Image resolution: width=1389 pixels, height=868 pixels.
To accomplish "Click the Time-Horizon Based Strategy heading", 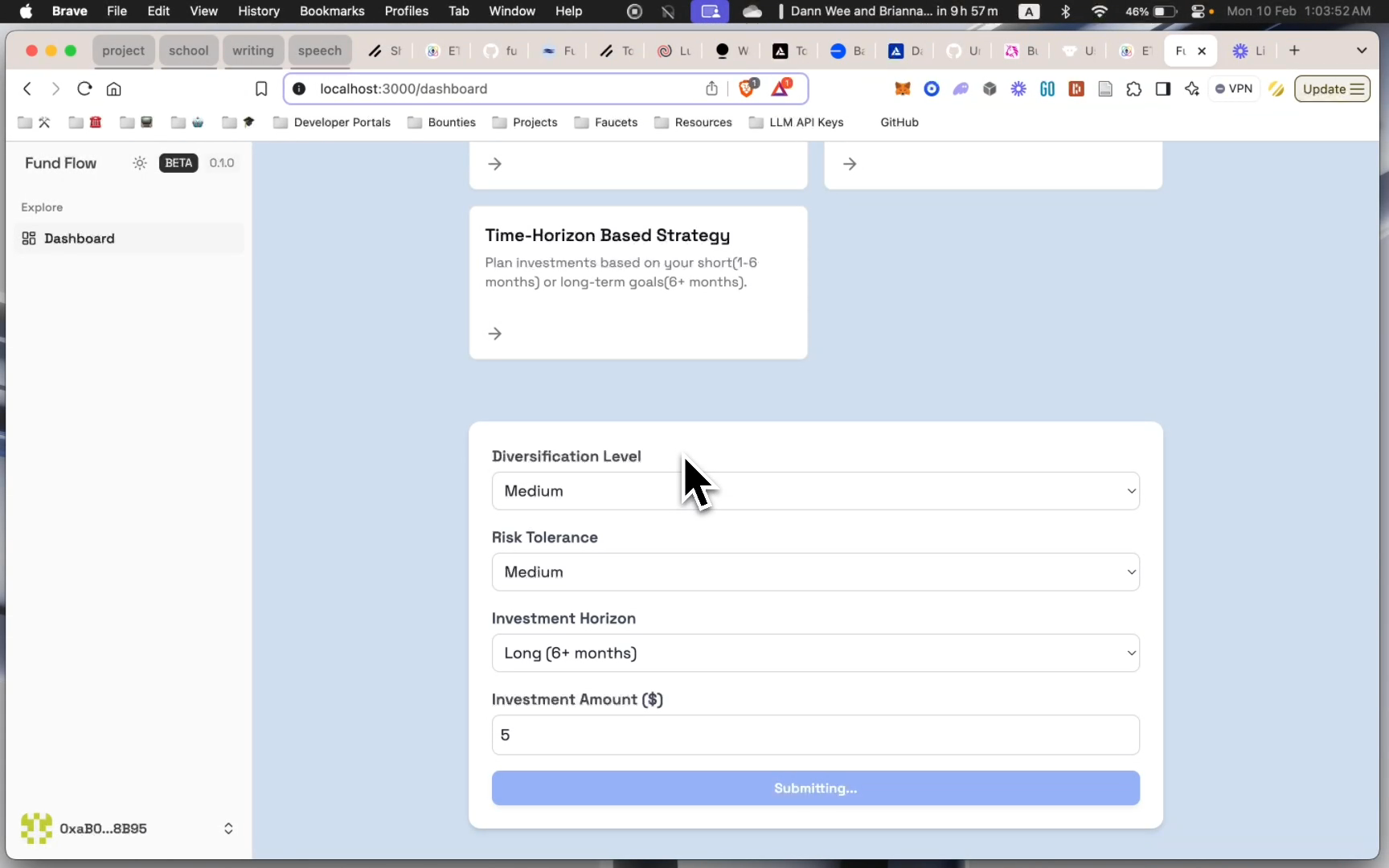I will tap(608, 235).
